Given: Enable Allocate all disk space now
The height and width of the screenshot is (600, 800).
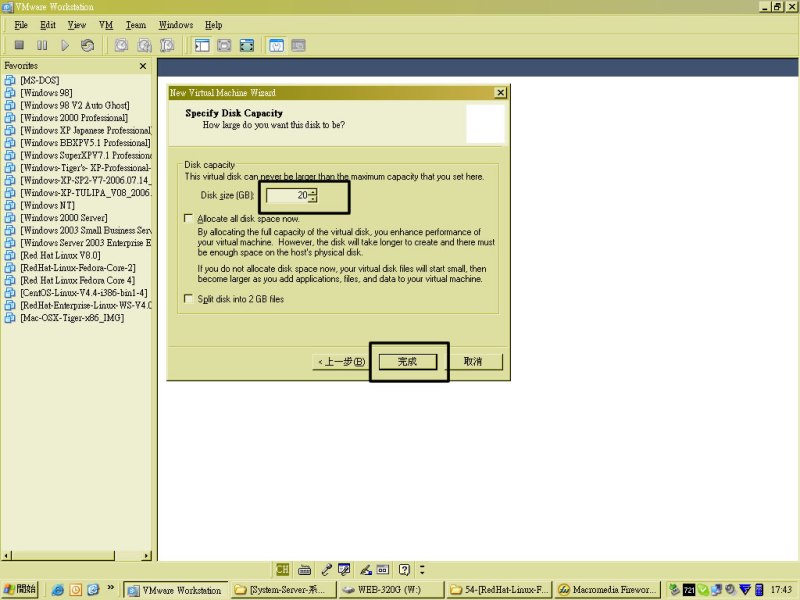Looking at the screenshot, I should [x=189, y=218].
